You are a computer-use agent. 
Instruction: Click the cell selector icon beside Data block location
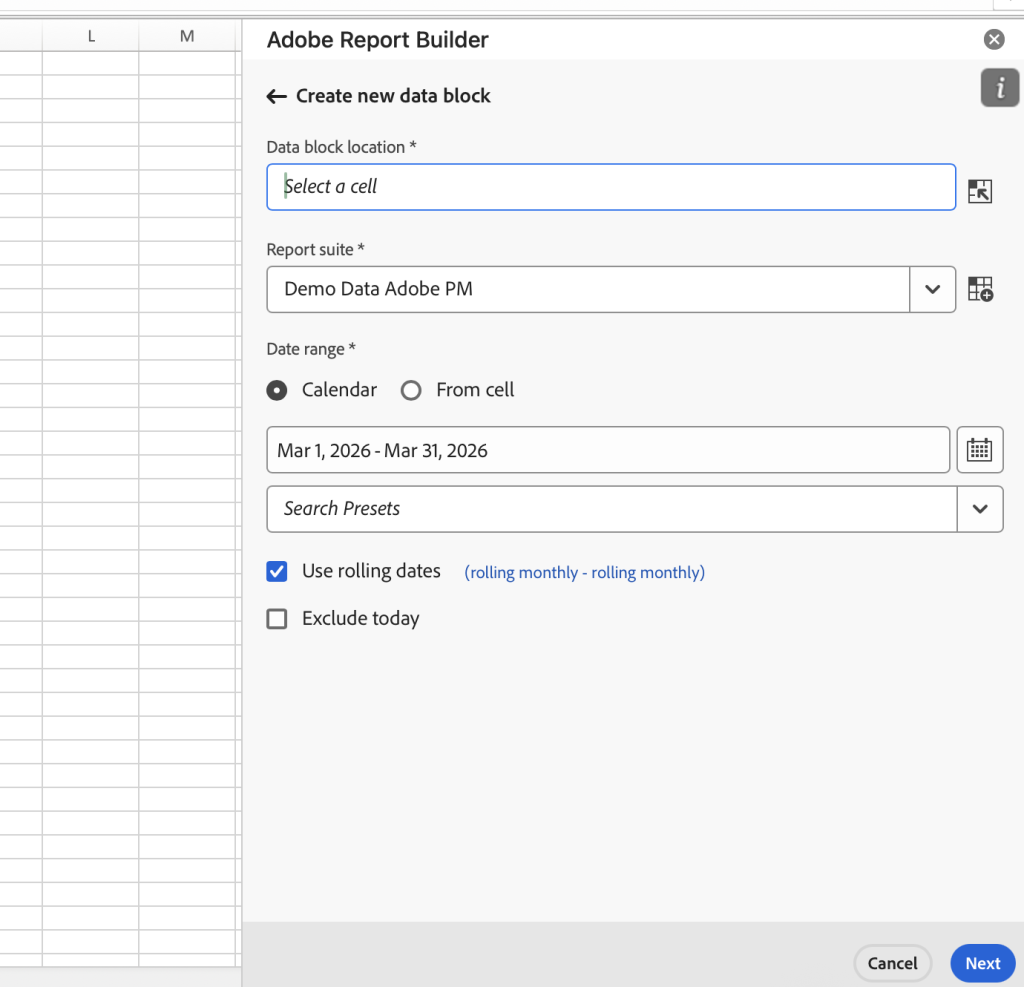coord(980,190)
